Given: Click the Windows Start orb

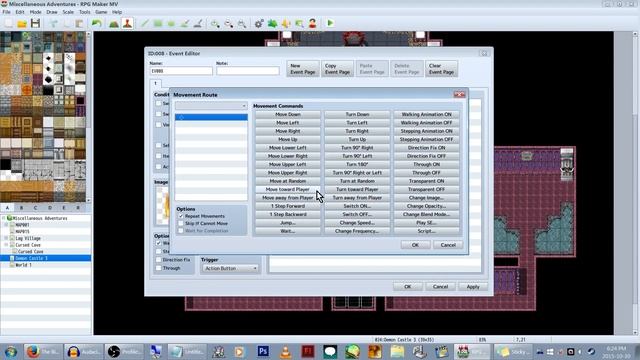Looking at the screenshot, I should (10, 351).
